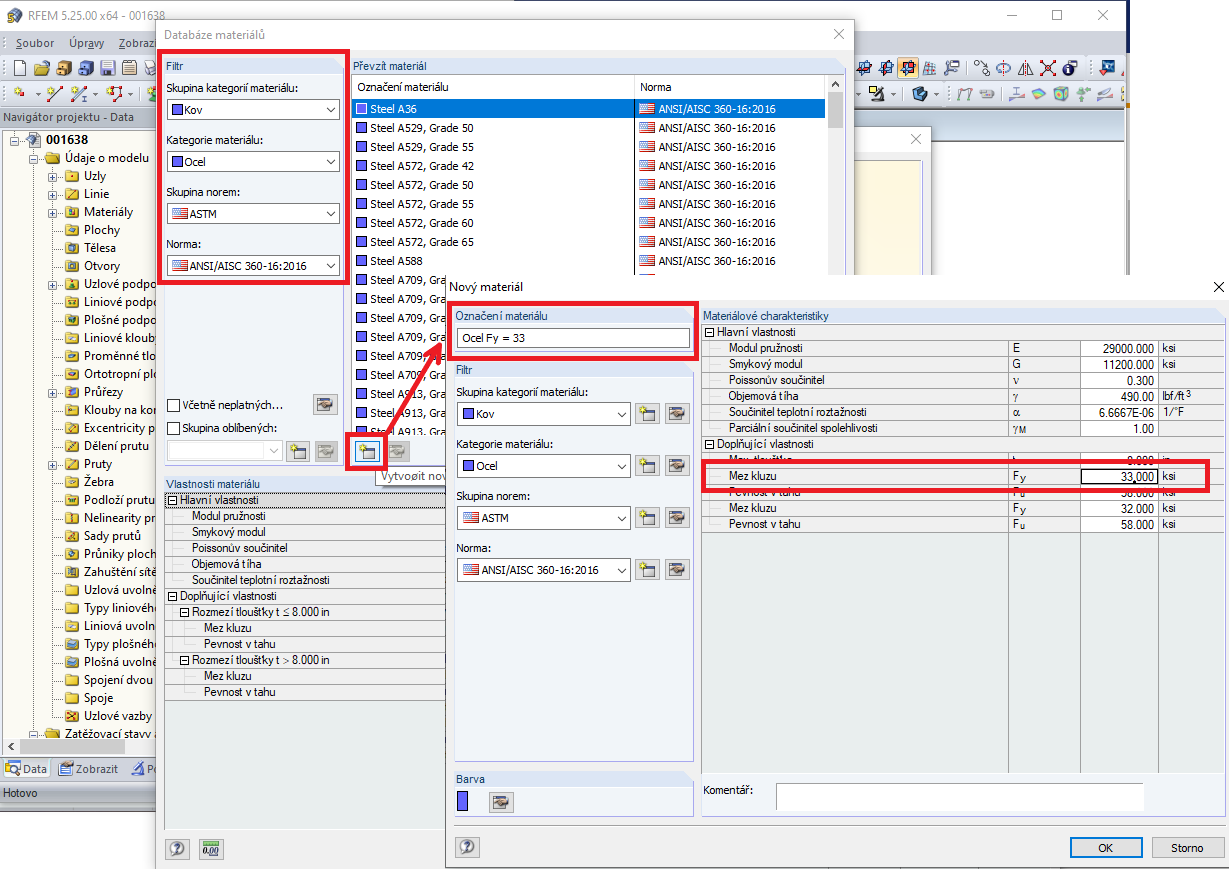Collapse Hlavní vlastnosti in Materiálové charakteristiky
Viewport: 1229px width, 869px height.
tap(710, 332)
